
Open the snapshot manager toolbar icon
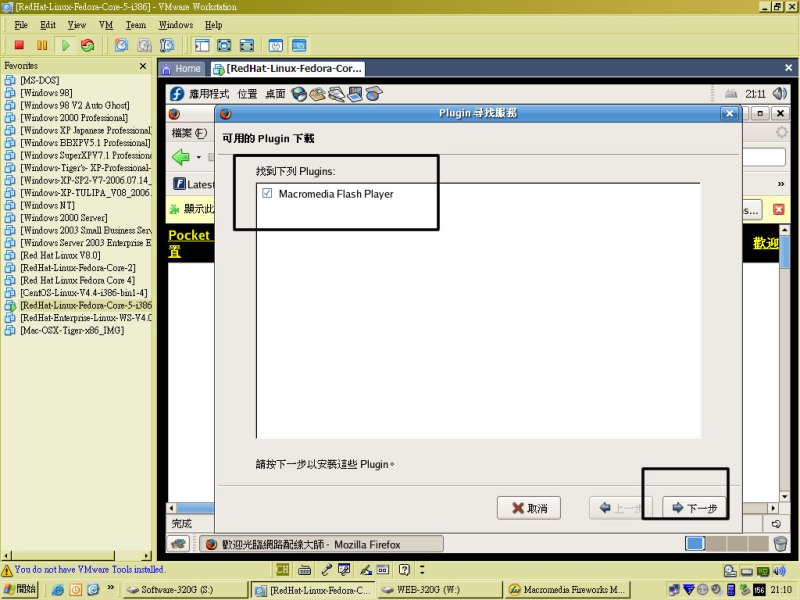pos(167,45)
